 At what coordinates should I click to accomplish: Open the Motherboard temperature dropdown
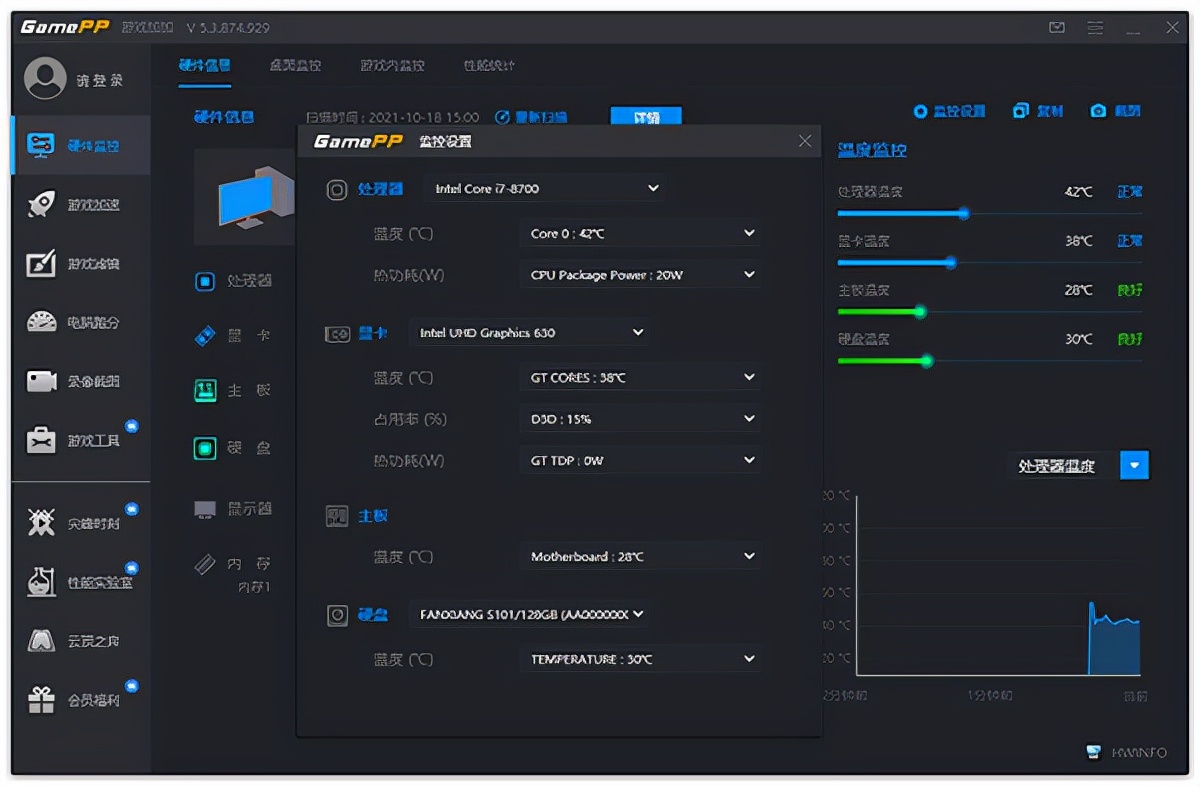click(x=749, y=556)
